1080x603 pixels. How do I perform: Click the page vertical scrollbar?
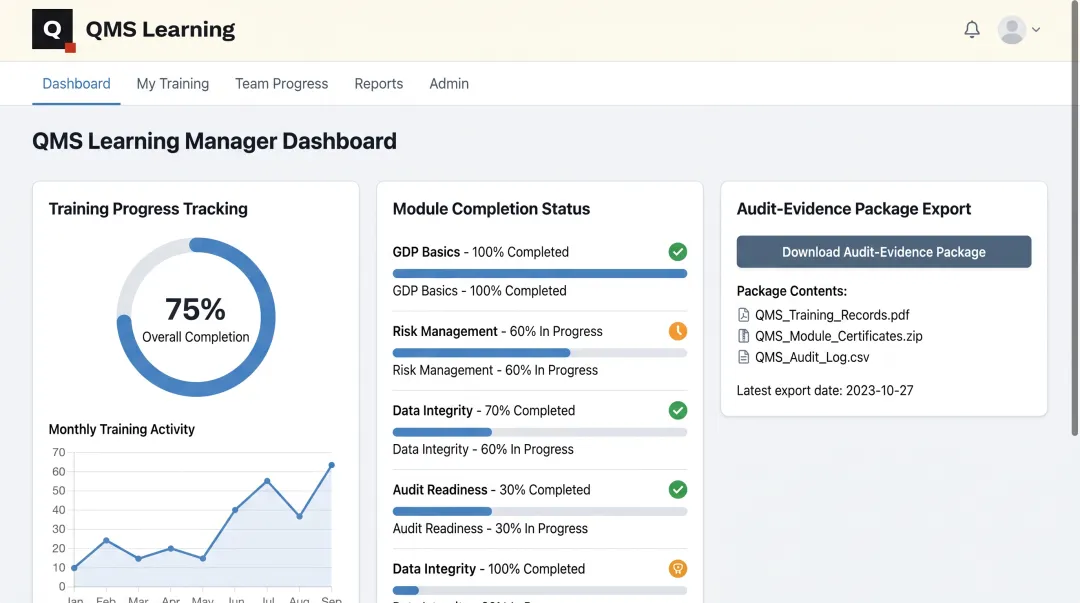(1074, 219)
